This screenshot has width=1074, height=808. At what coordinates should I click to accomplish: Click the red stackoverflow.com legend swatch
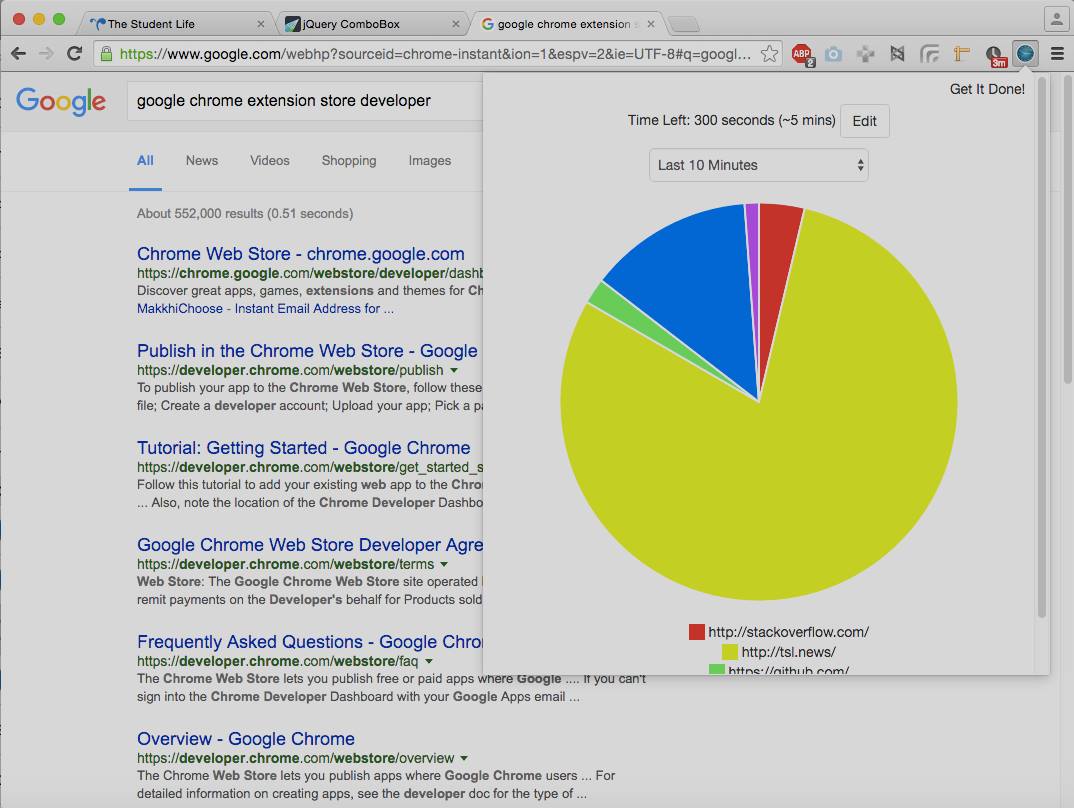pyautogui.click(x=697, y=632)
